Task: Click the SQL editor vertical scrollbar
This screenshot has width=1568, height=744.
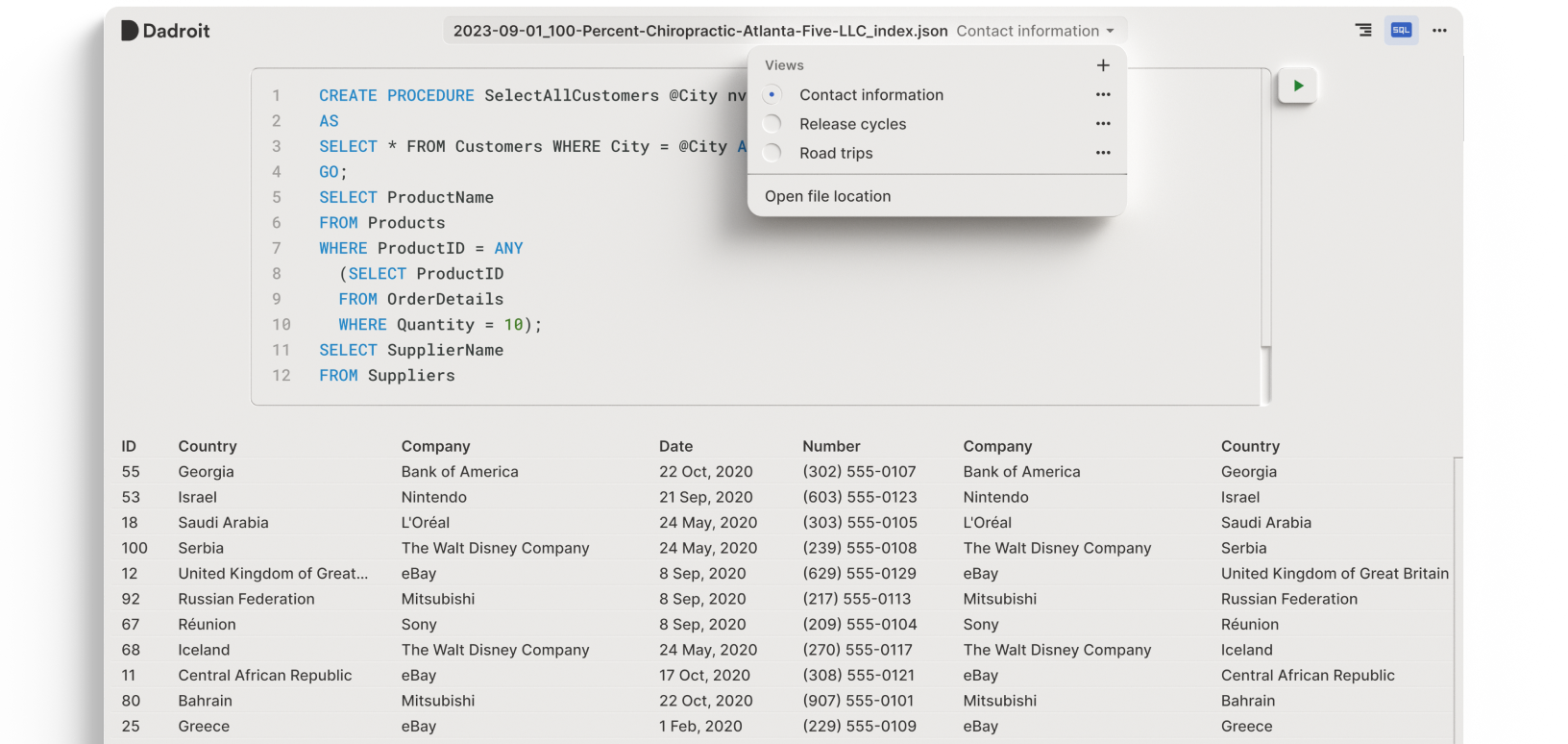Action: [1266, 375]
